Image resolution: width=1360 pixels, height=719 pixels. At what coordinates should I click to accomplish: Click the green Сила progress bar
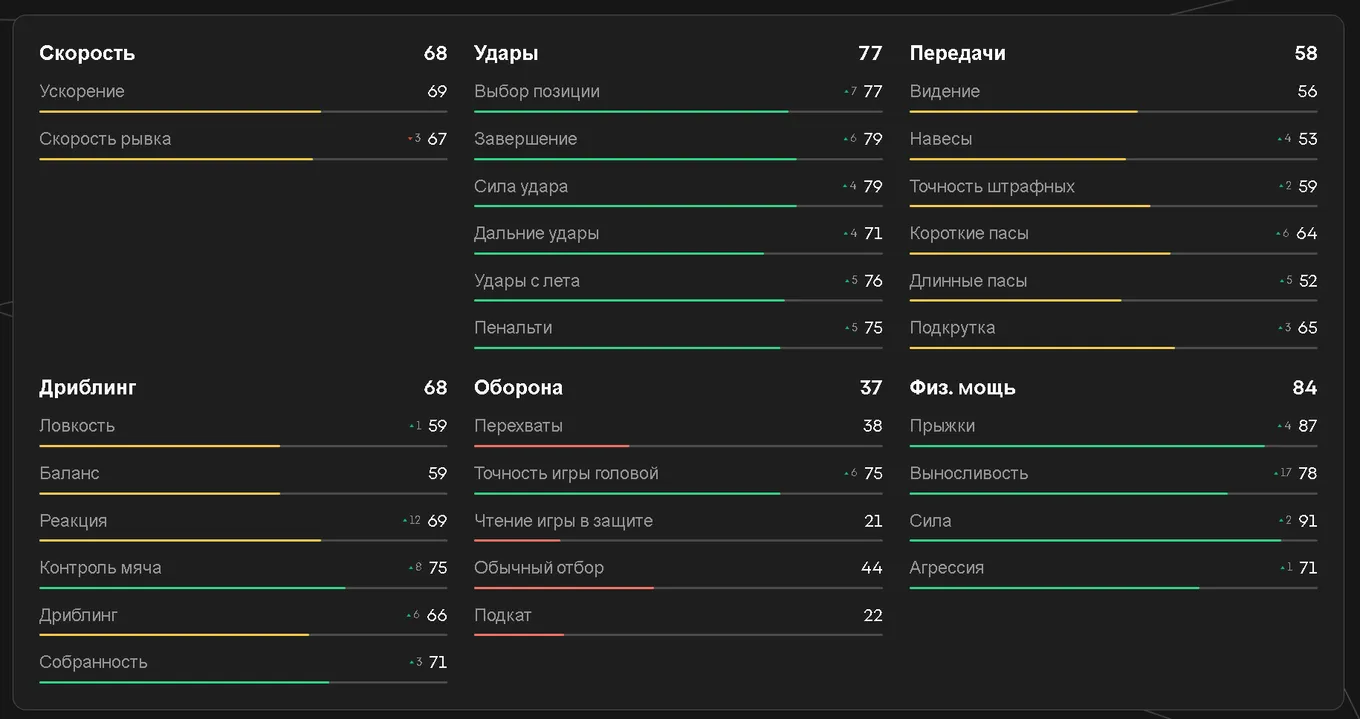(x=1095, y=541)
